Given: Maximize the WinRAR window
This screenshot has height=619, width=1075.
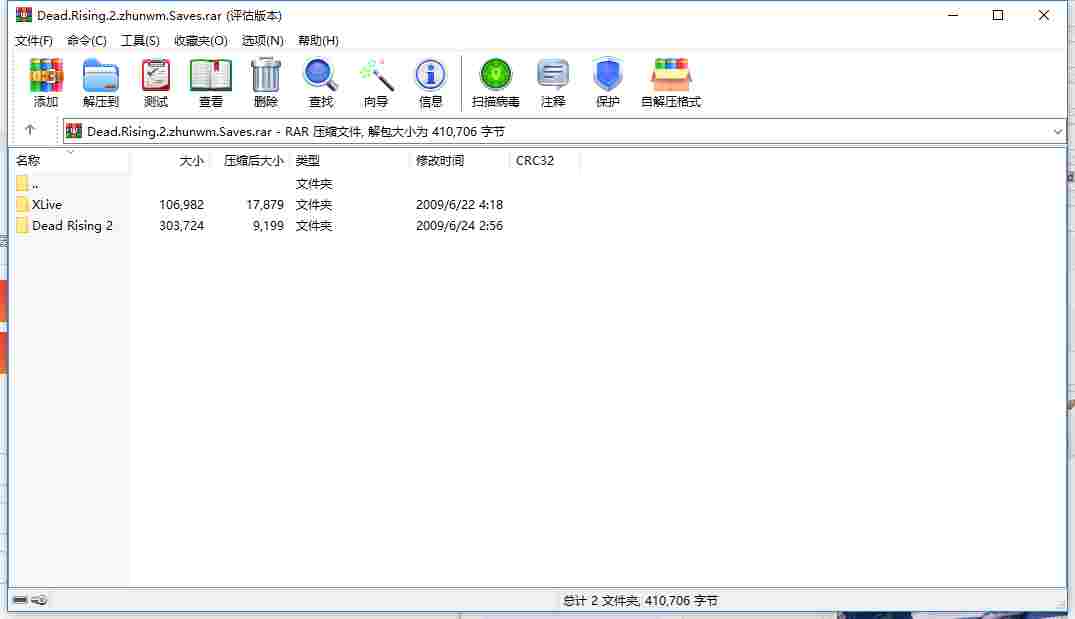Looking at the screenshot, I should click(998, 15).
